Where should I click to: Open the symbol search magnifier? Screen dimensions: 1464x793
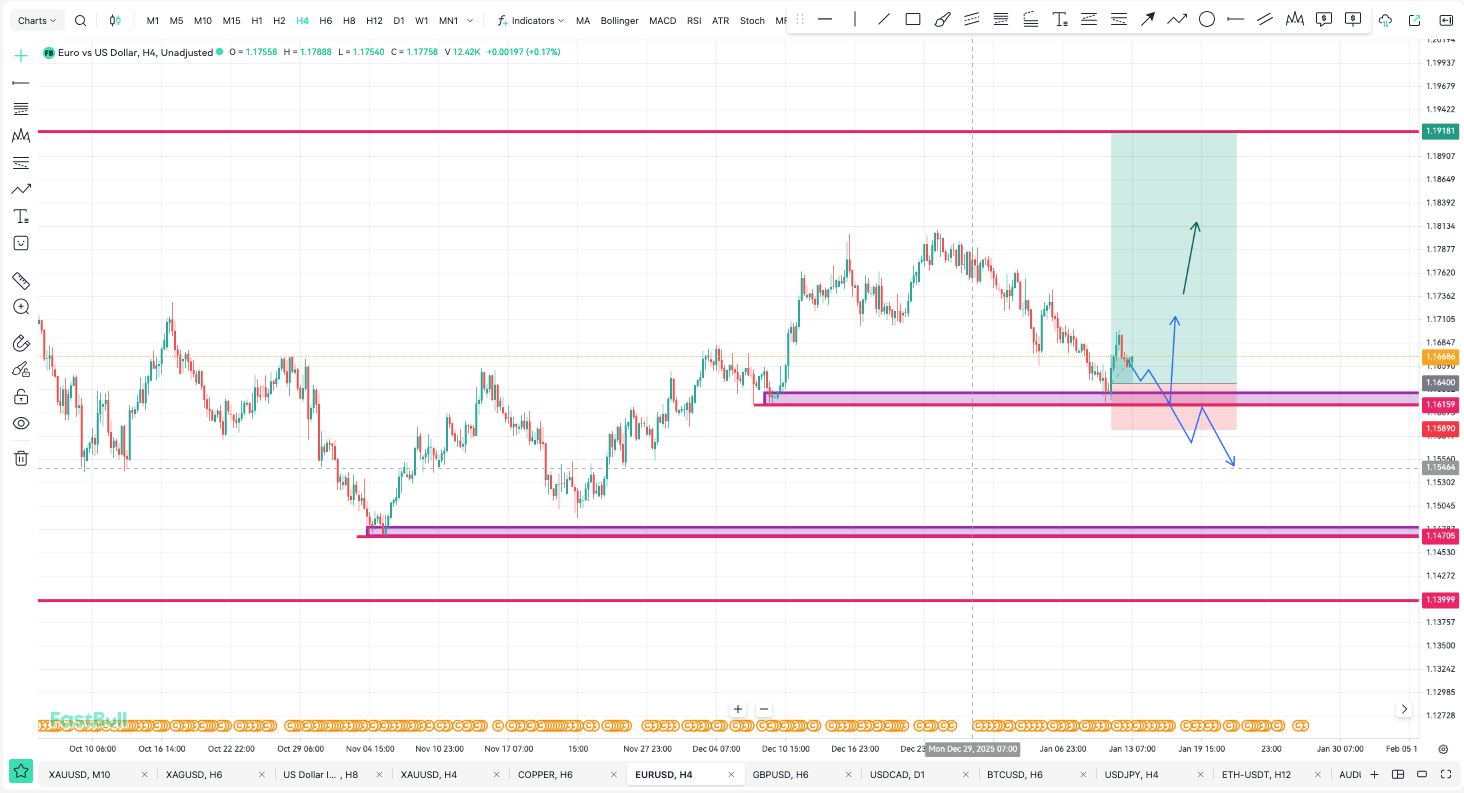click(81, 20)
